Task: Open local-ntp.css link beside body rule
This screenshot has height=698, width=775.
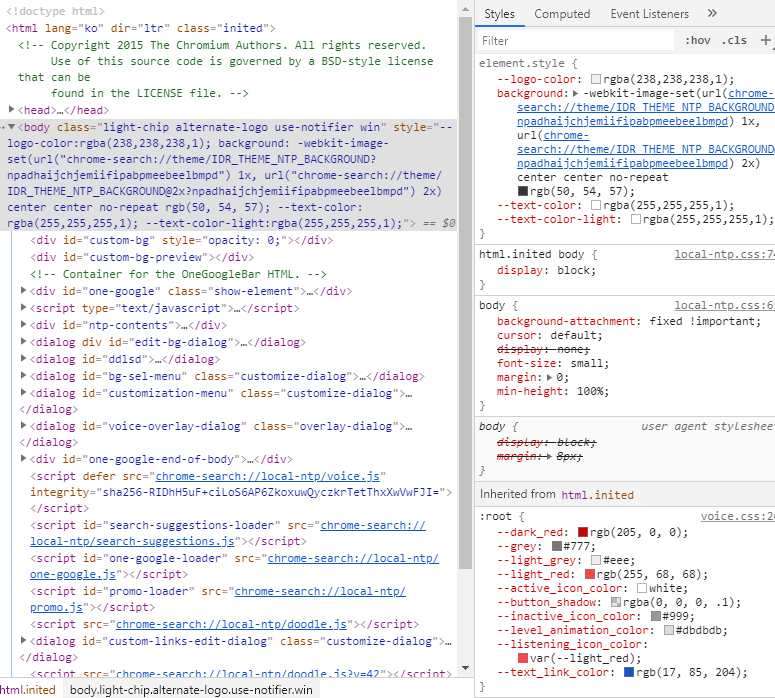Action: click(x=725, y=305)
